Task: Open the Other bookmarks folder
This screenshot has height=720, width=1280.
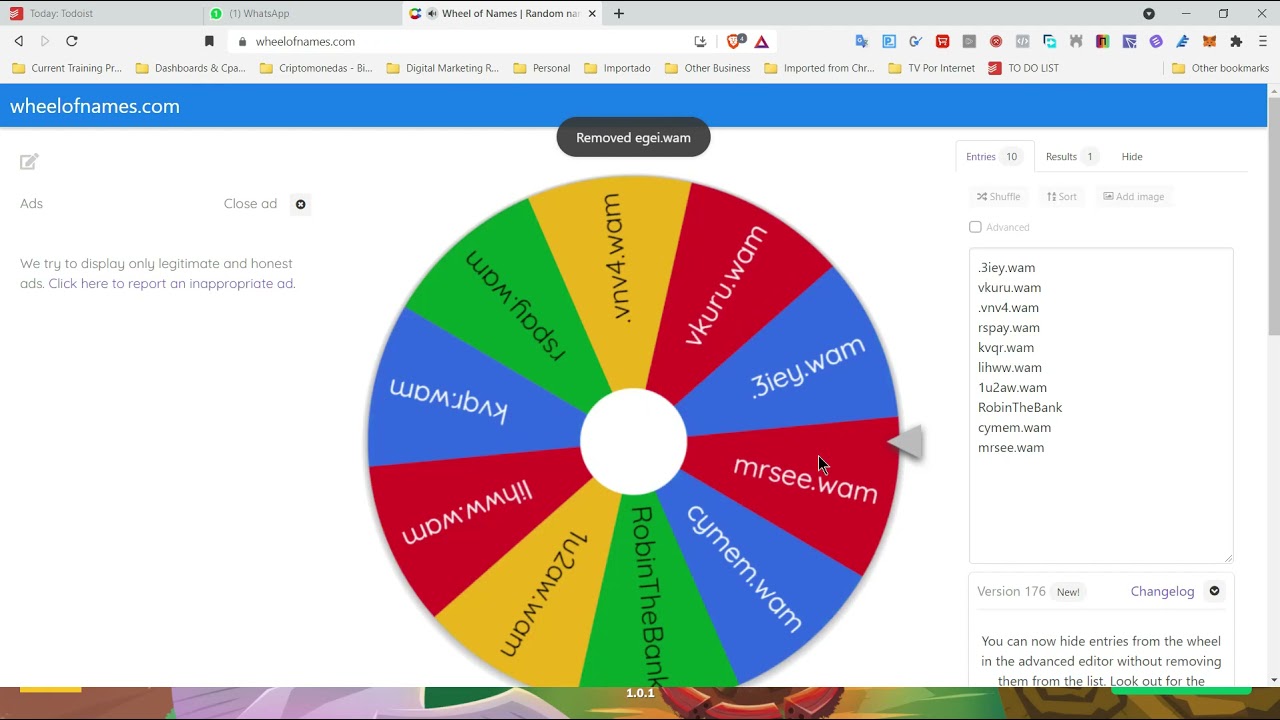Action: [x=1220, y=68]
